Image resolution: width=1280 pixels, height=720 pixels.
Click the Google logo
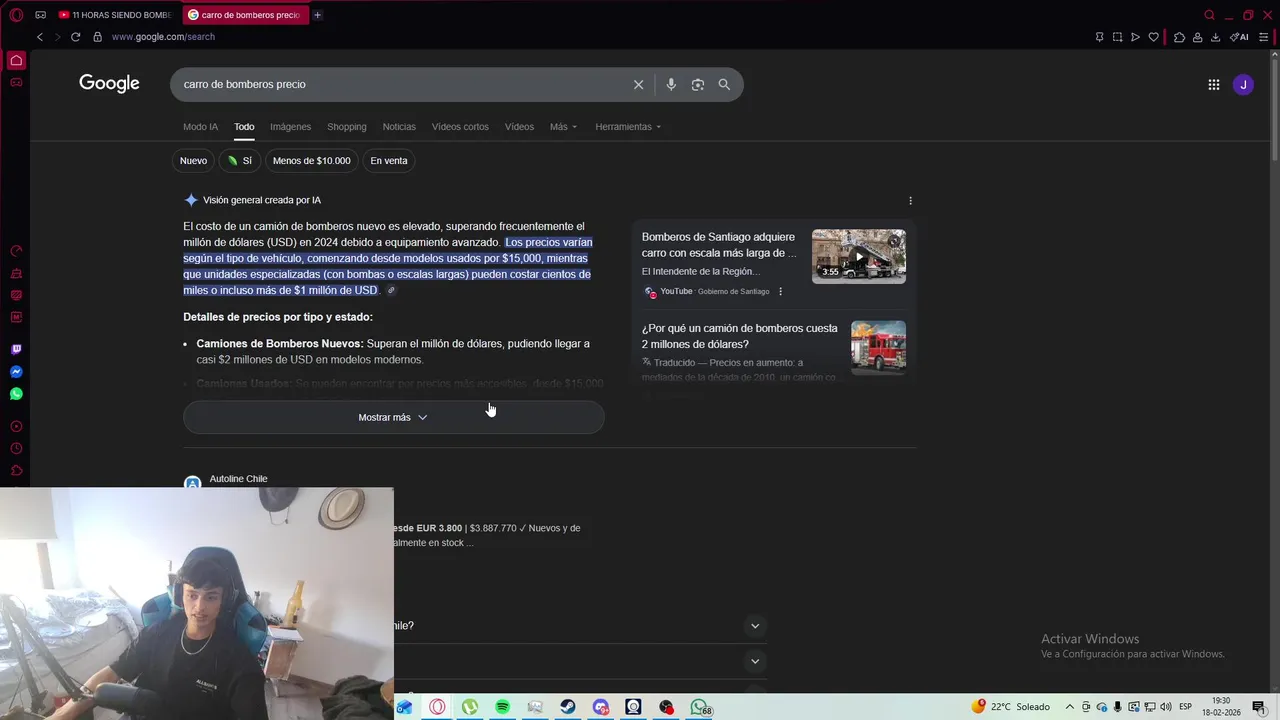pyautogui.click(x=109, y=84)
